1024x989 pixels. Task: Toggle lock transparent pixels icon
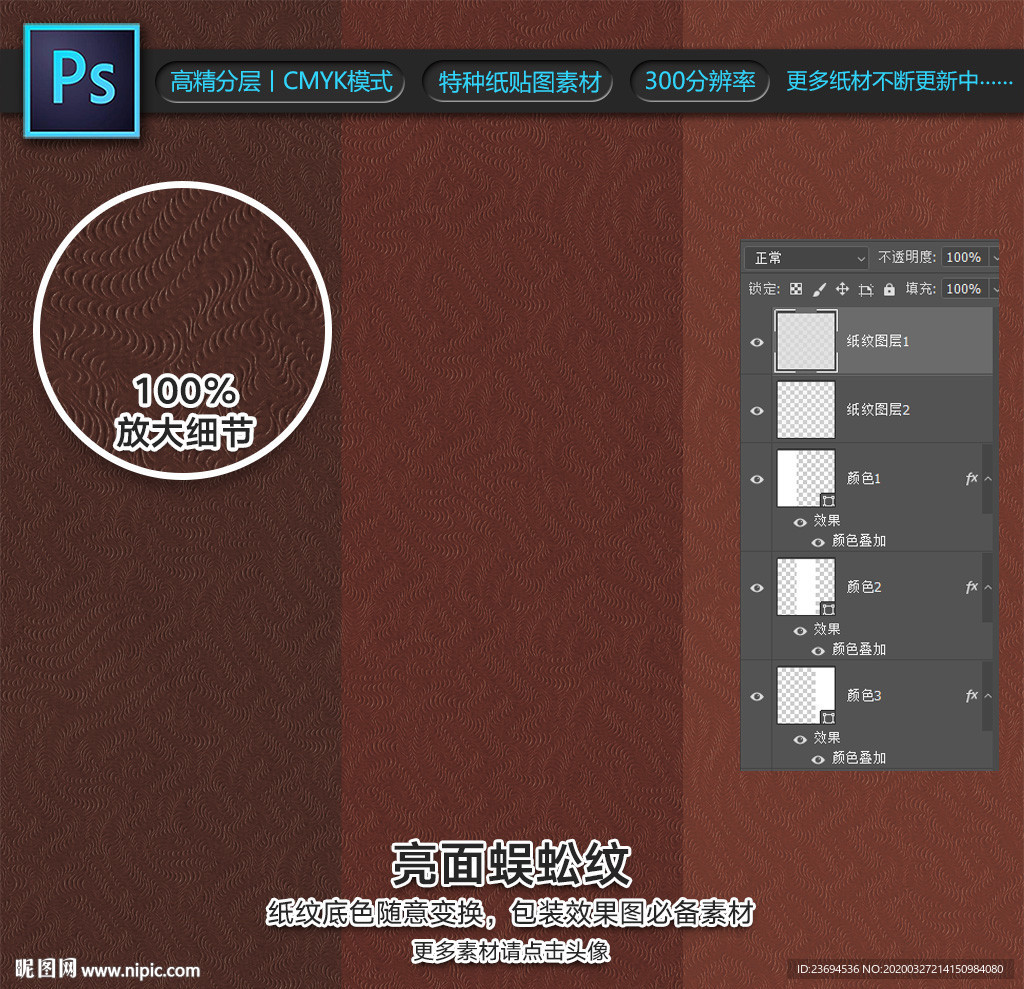(x=795, y=289)
